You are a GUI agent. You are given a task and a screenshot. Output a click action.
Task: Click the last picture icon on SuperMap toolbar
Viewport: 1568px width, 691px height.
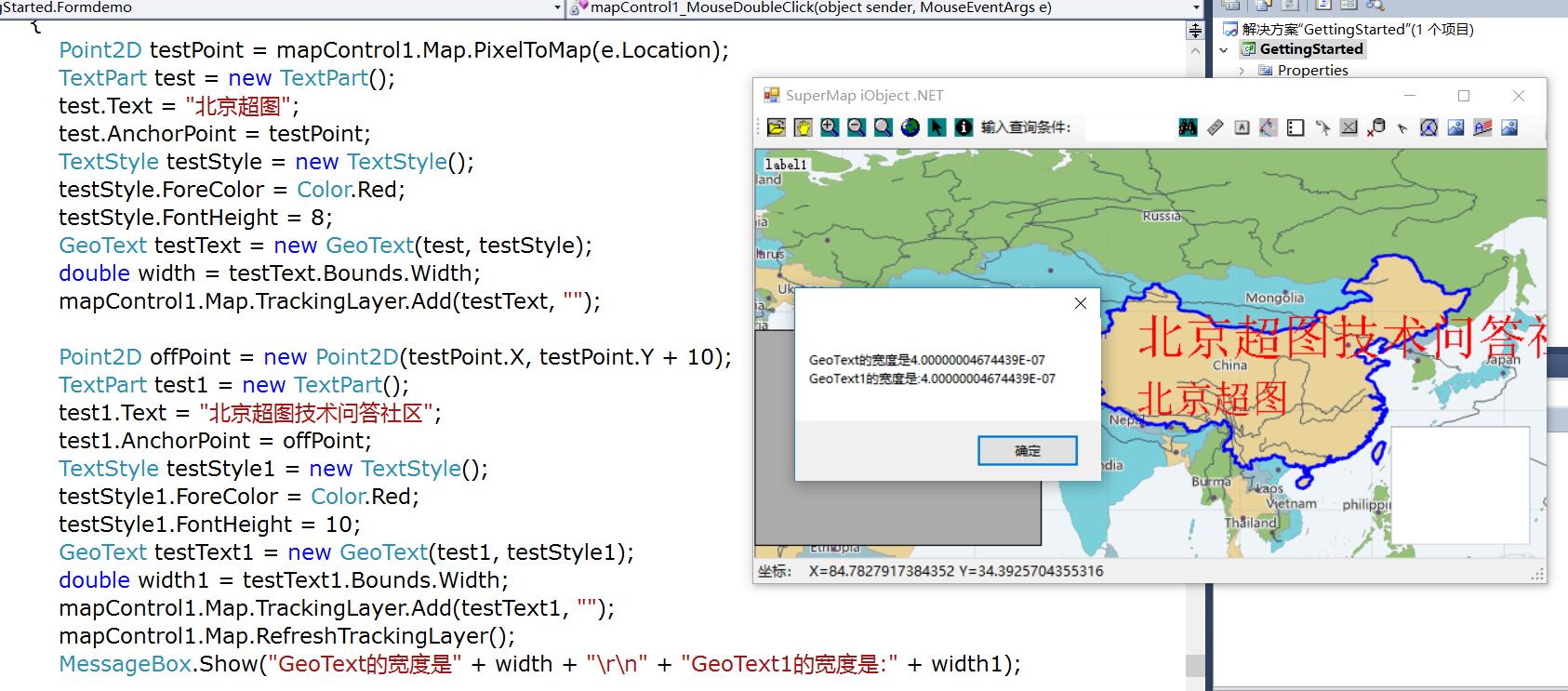coord(1509,127)
